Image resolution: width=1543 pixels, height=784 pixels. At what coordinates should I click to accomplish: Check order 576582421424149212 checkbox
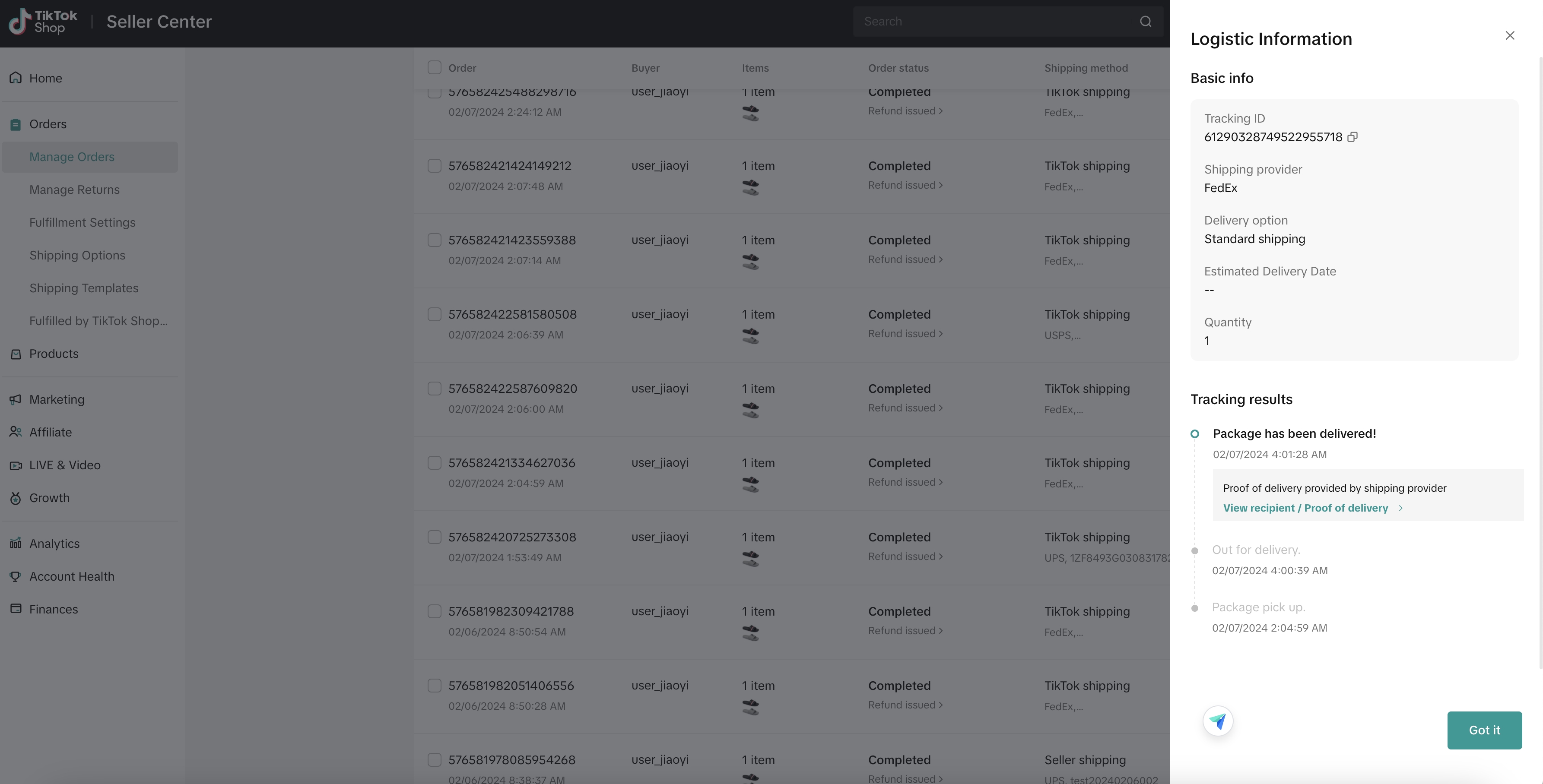434,166
